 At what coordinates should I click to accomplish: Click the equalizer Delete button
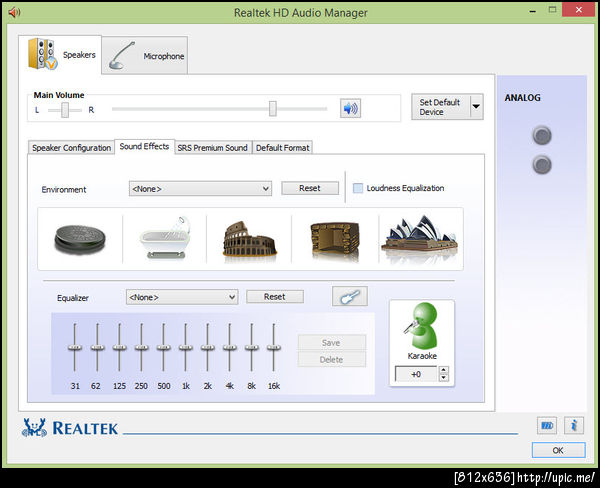[x=331, y=359]
